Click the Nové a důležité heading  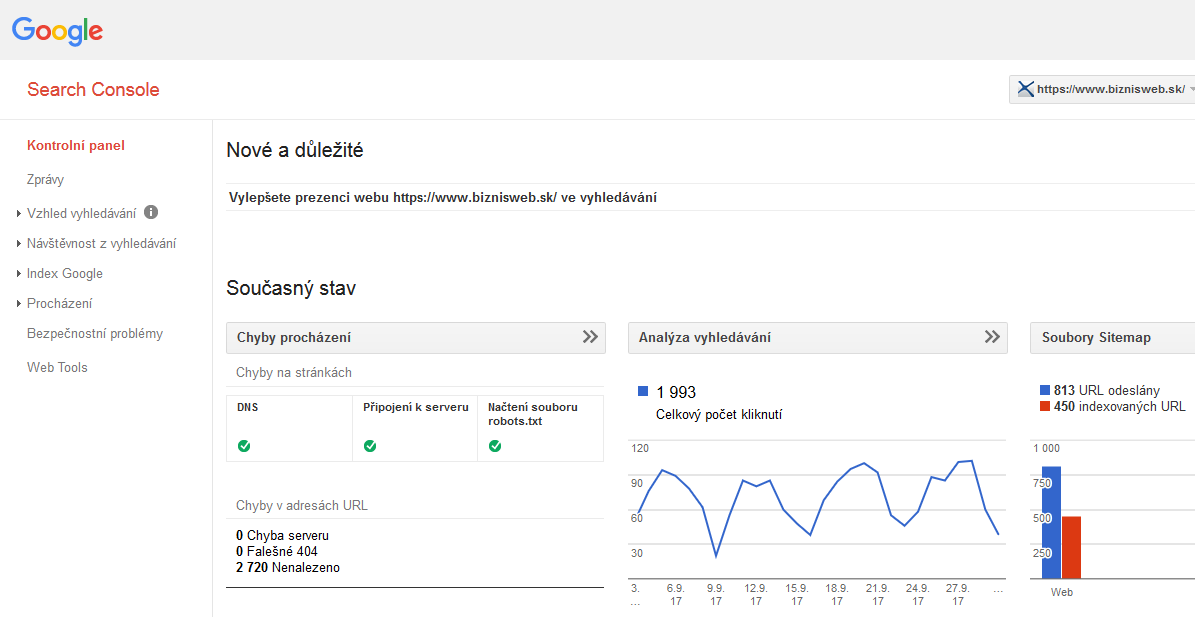pyautogui.click(x=295, y=151)
